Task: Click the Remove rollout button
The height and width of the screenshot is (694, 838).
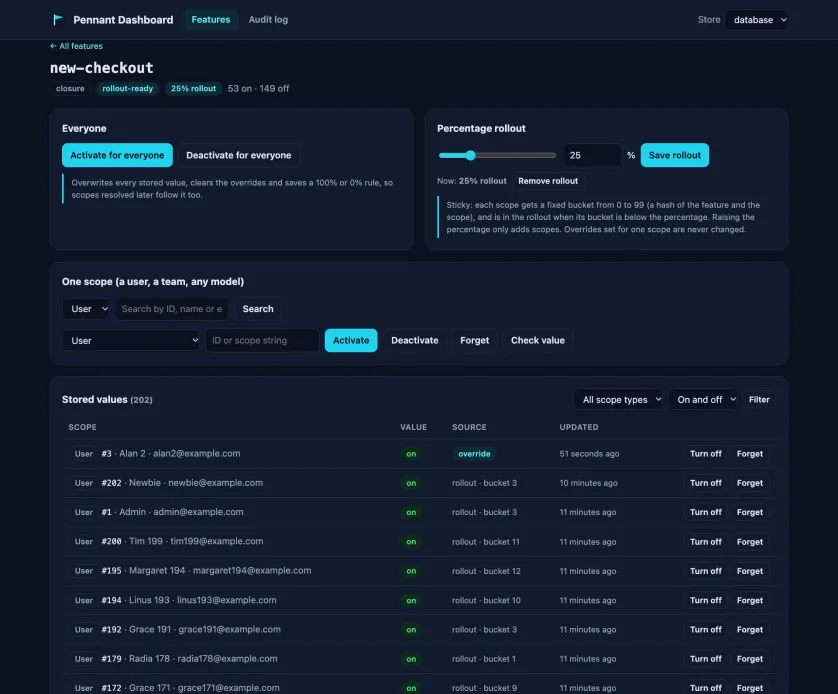Action: pyautogui.click(x=548, y=181)
